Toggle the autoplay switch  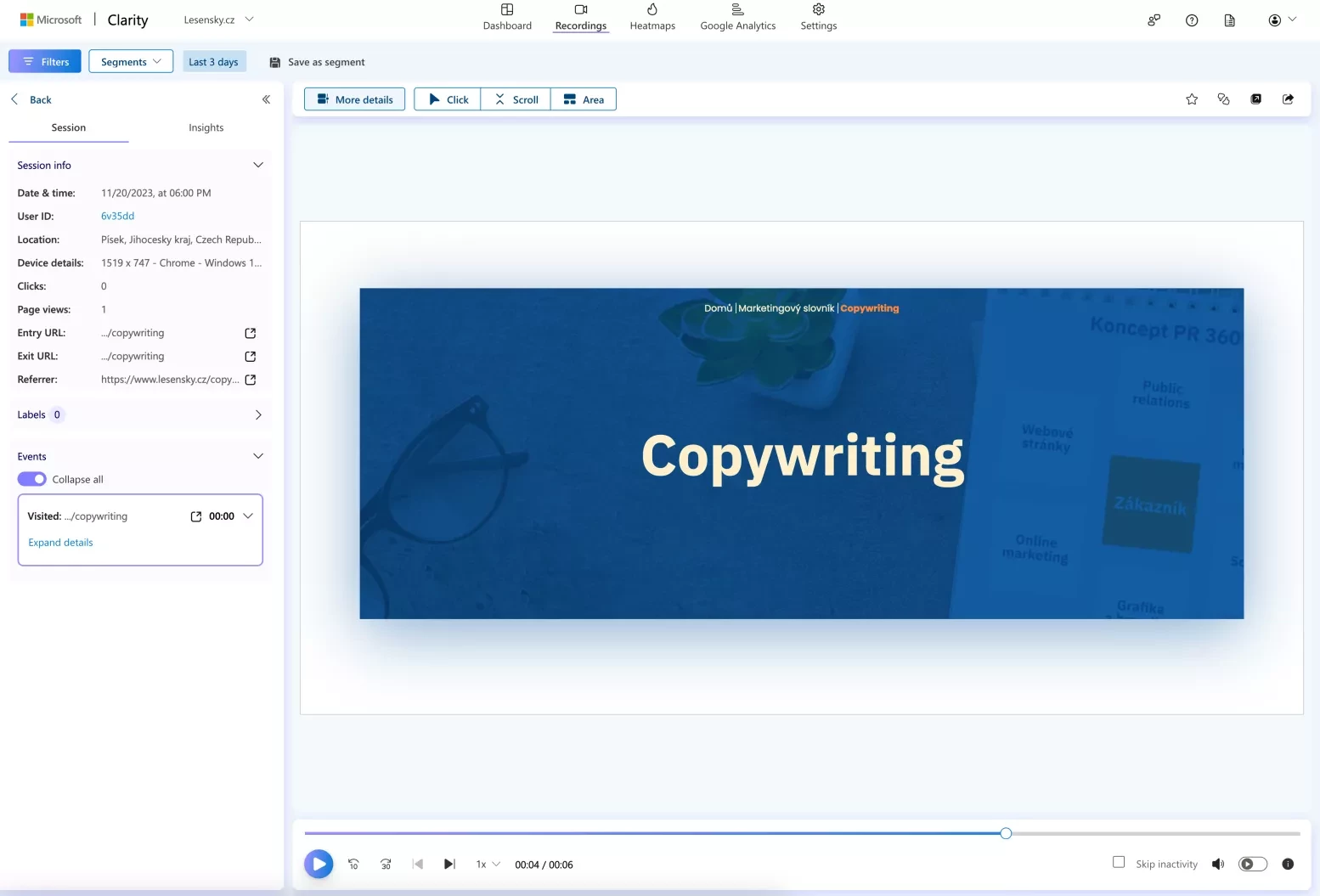coord(1253,865)
